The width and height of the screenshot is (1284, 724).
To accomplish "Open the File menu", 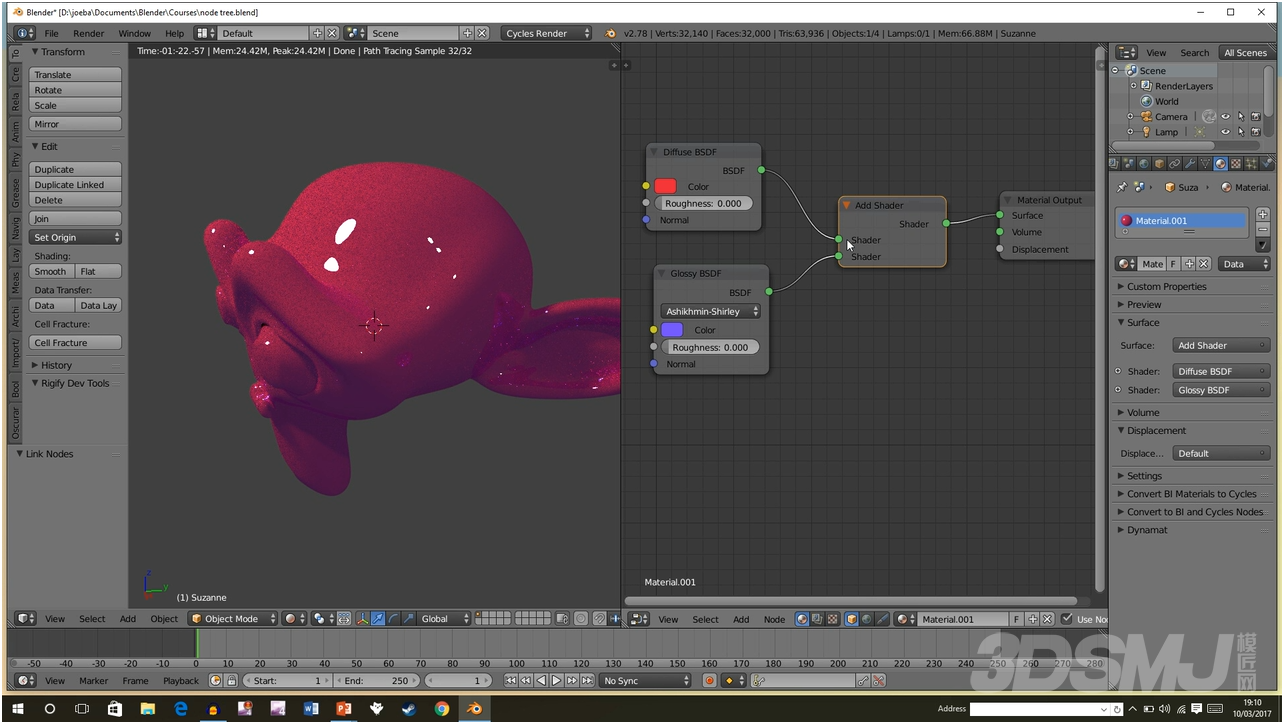I will [51, 33].
